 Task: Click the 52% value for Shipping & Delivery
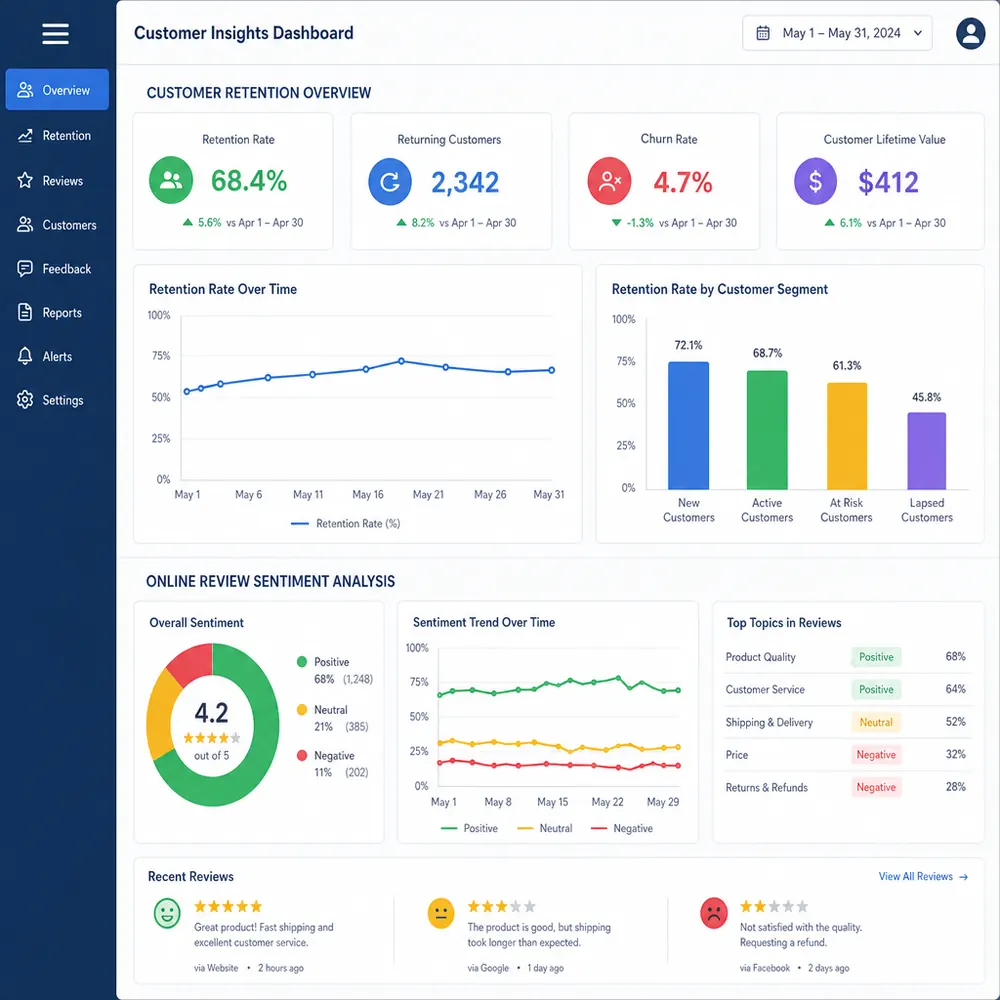(x=955, y=721)
